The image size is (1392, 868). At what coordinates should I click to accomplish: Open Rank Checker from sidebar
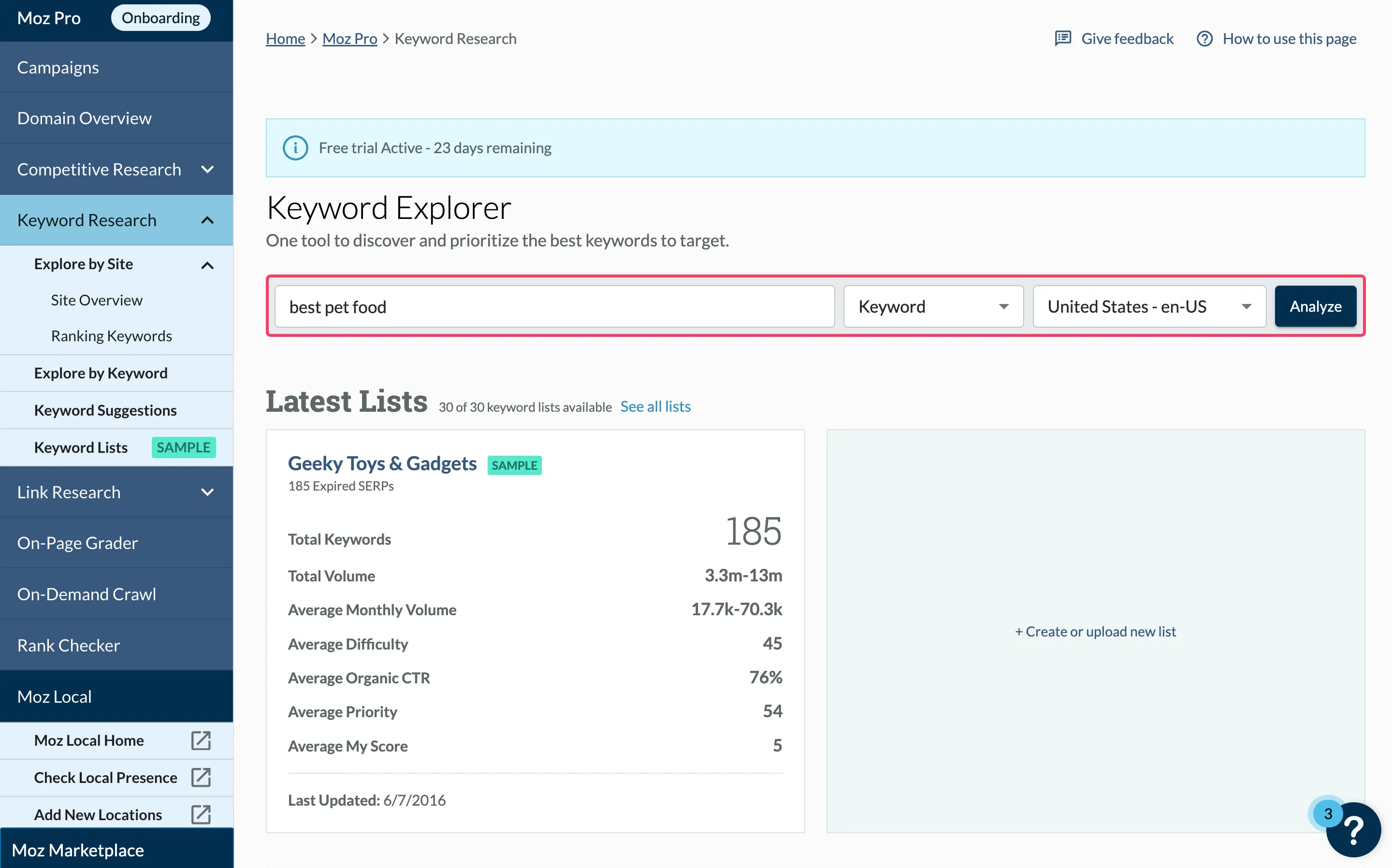[116, 645]
